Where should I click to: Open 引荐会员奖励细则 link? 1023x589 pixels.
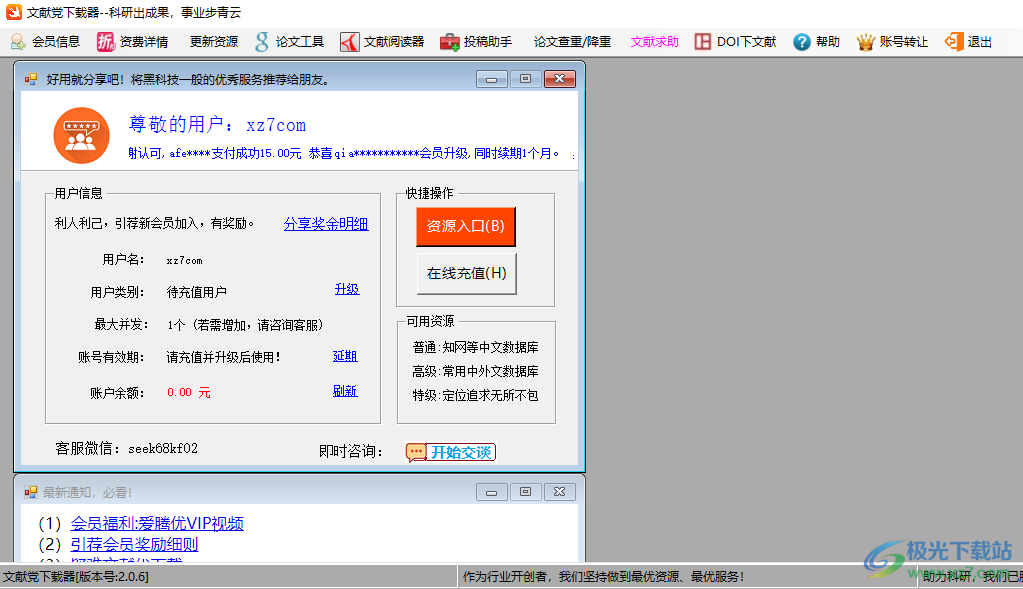pyautogui.click(x=134, y=544)
